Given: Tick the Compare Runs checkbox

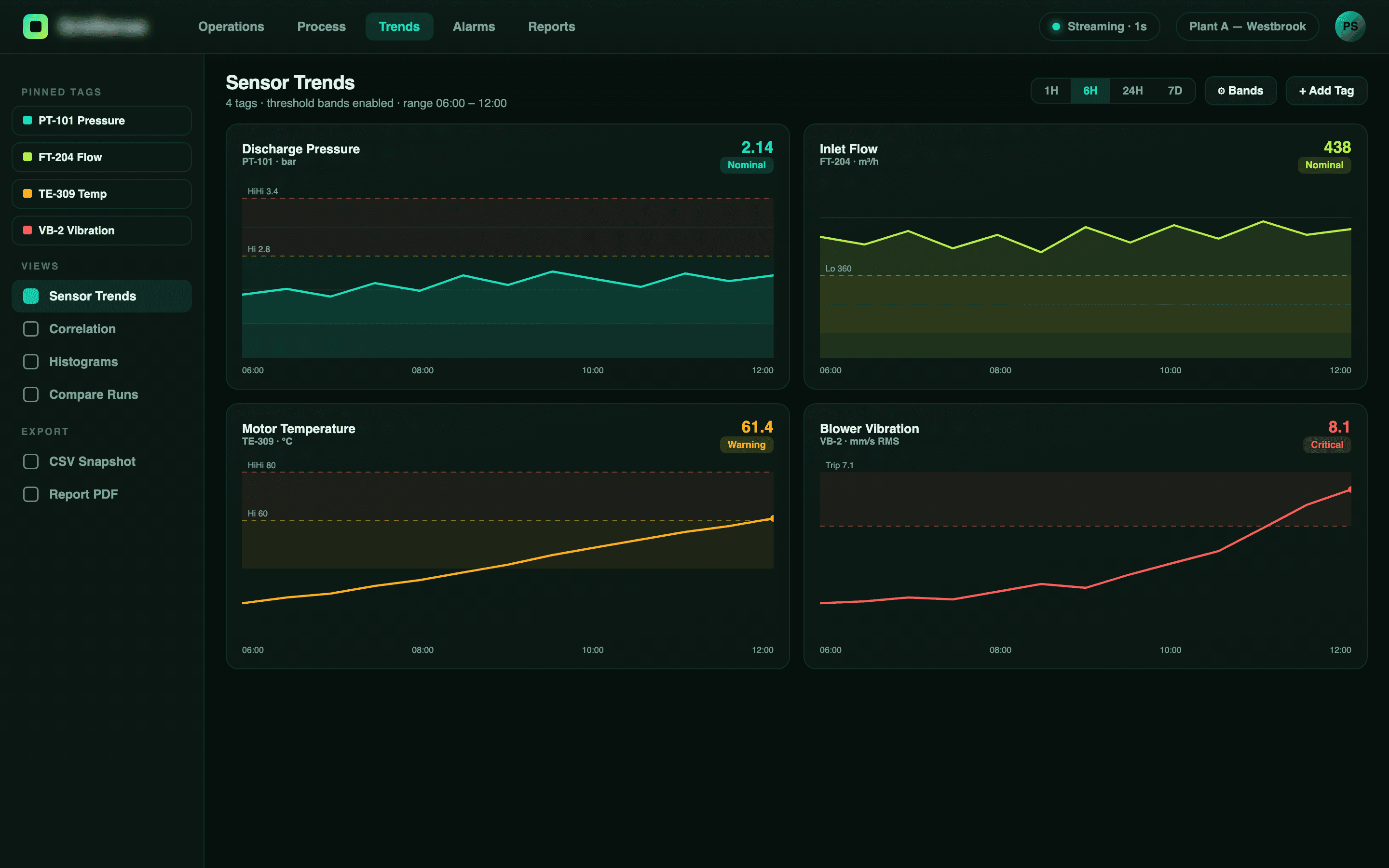Looking at the screenshot, I should [x=30, y=394].
